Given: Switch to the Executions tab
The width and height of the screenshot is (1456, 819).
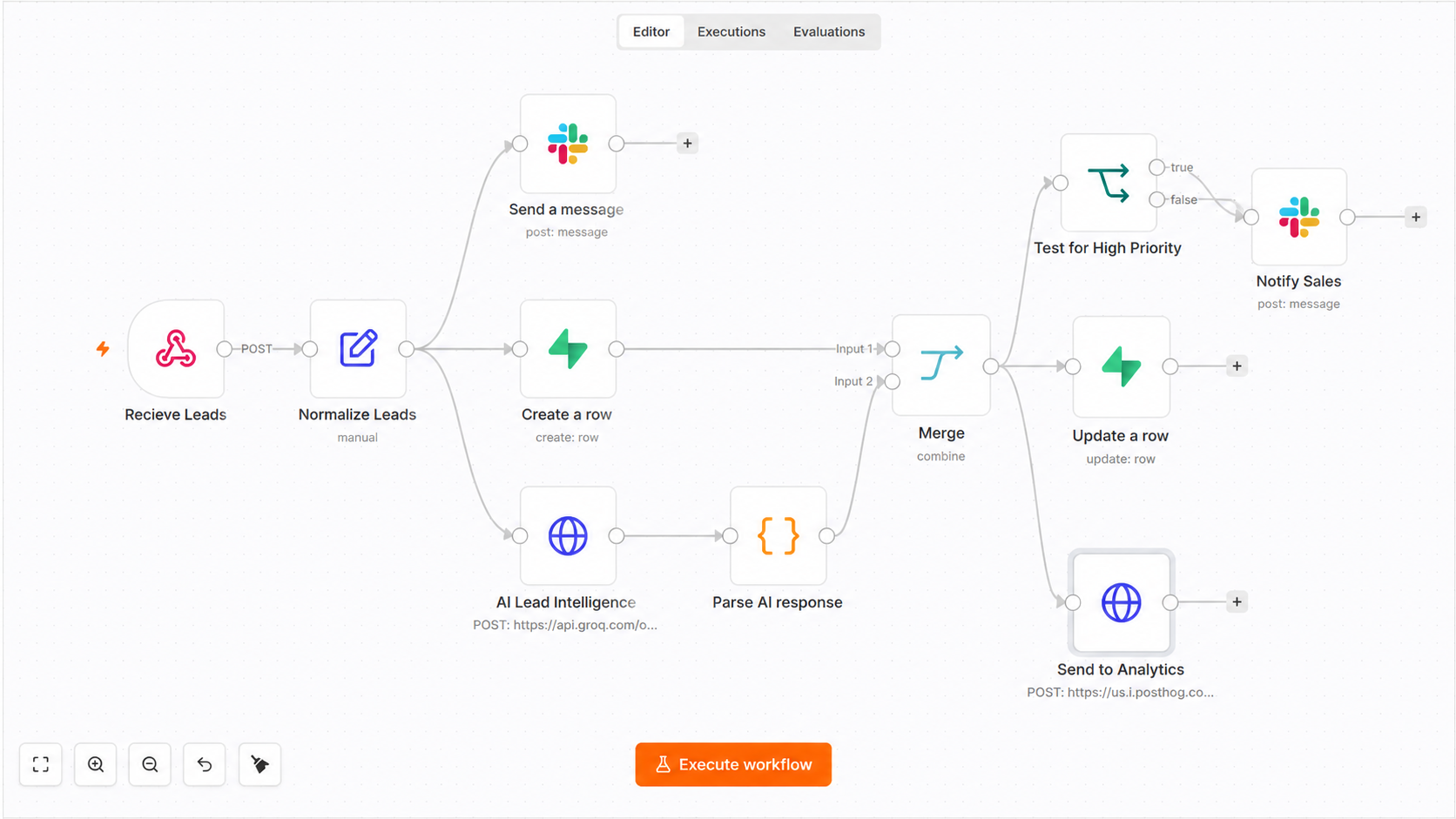Looking at the screenshot, I should click(731, 31).
